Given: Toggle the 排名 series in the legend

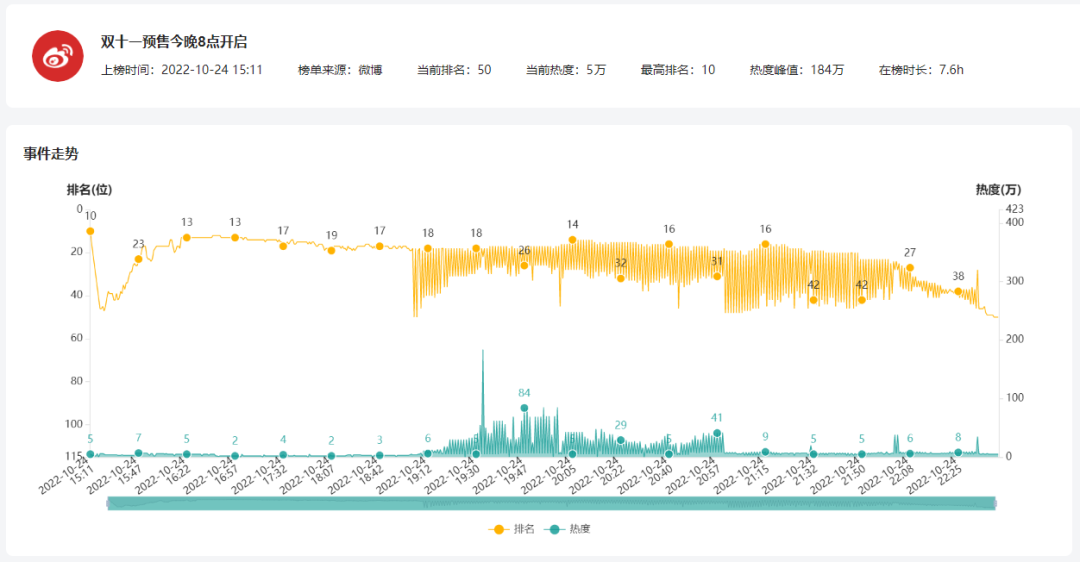Looking at the screenshot, I should coord(513,529).
